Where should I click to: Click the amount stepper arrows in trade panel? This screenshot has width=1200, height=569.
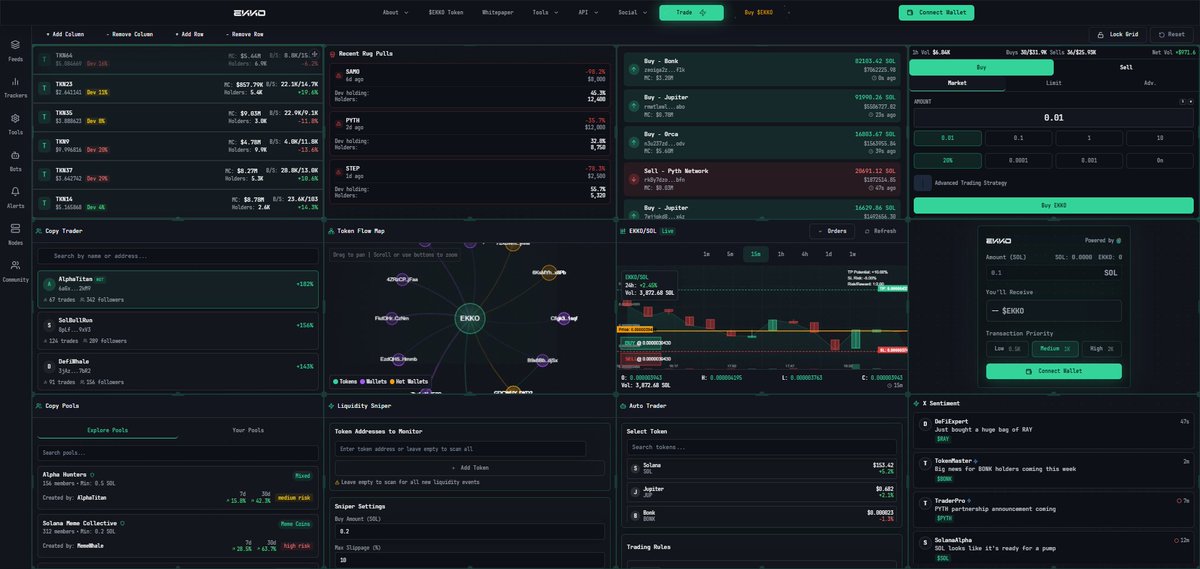click(x=1185, y=101)
